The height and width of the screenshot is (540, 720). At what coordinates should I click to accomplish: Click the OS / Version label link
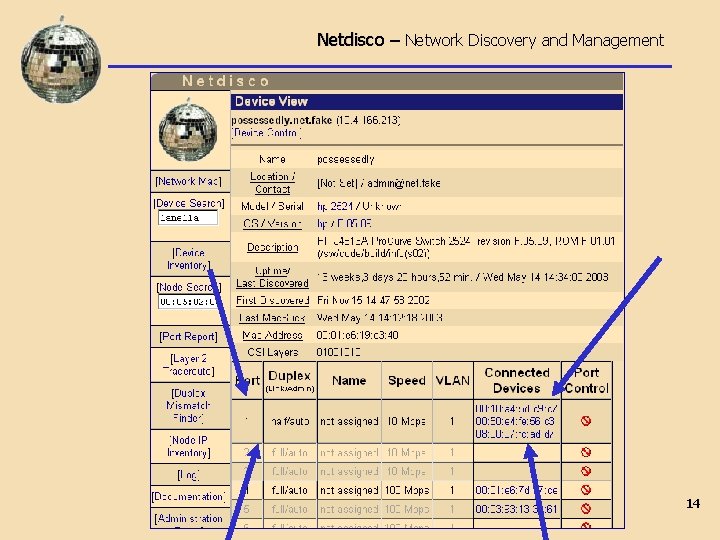coord(272,224)
